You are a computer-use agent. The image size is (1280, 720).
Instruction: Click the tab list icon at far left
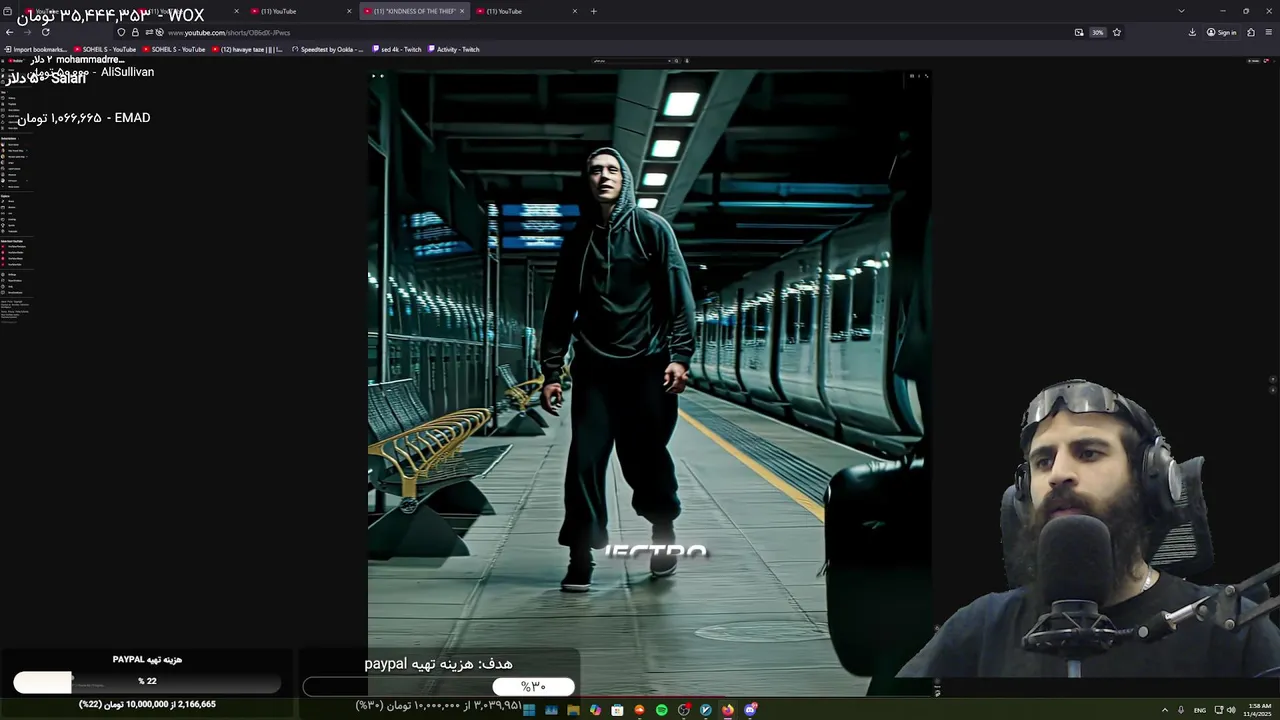click(x=6, y=11)
